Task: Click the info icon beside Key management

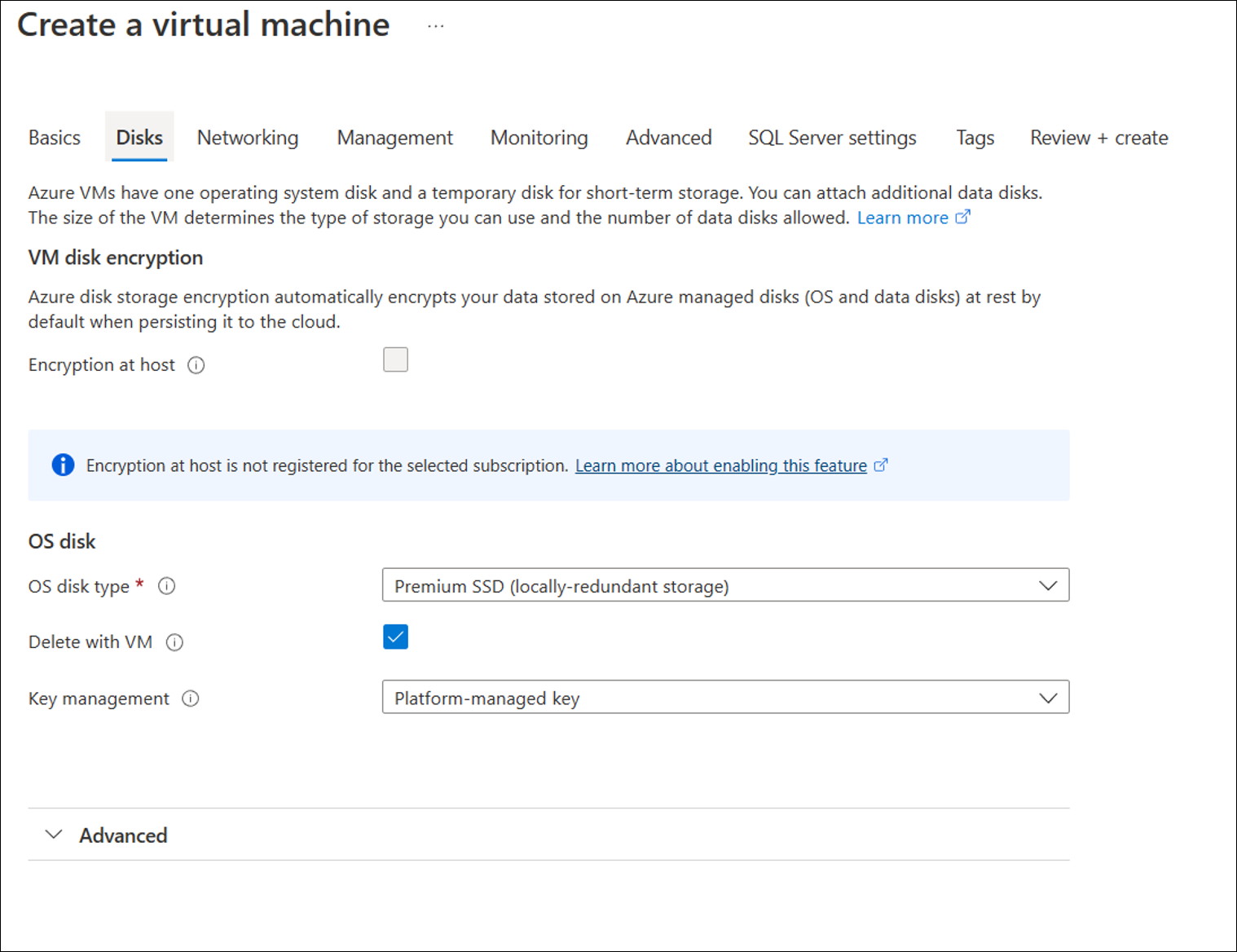Action: pos(191,699)
